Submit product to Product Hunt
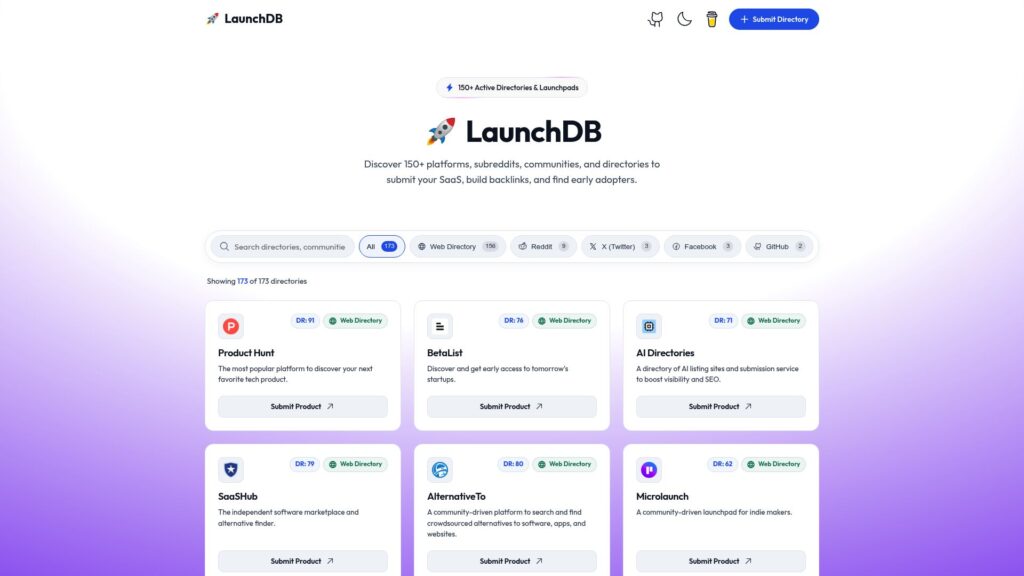The image size is (1024, 576). coord(303,406)
